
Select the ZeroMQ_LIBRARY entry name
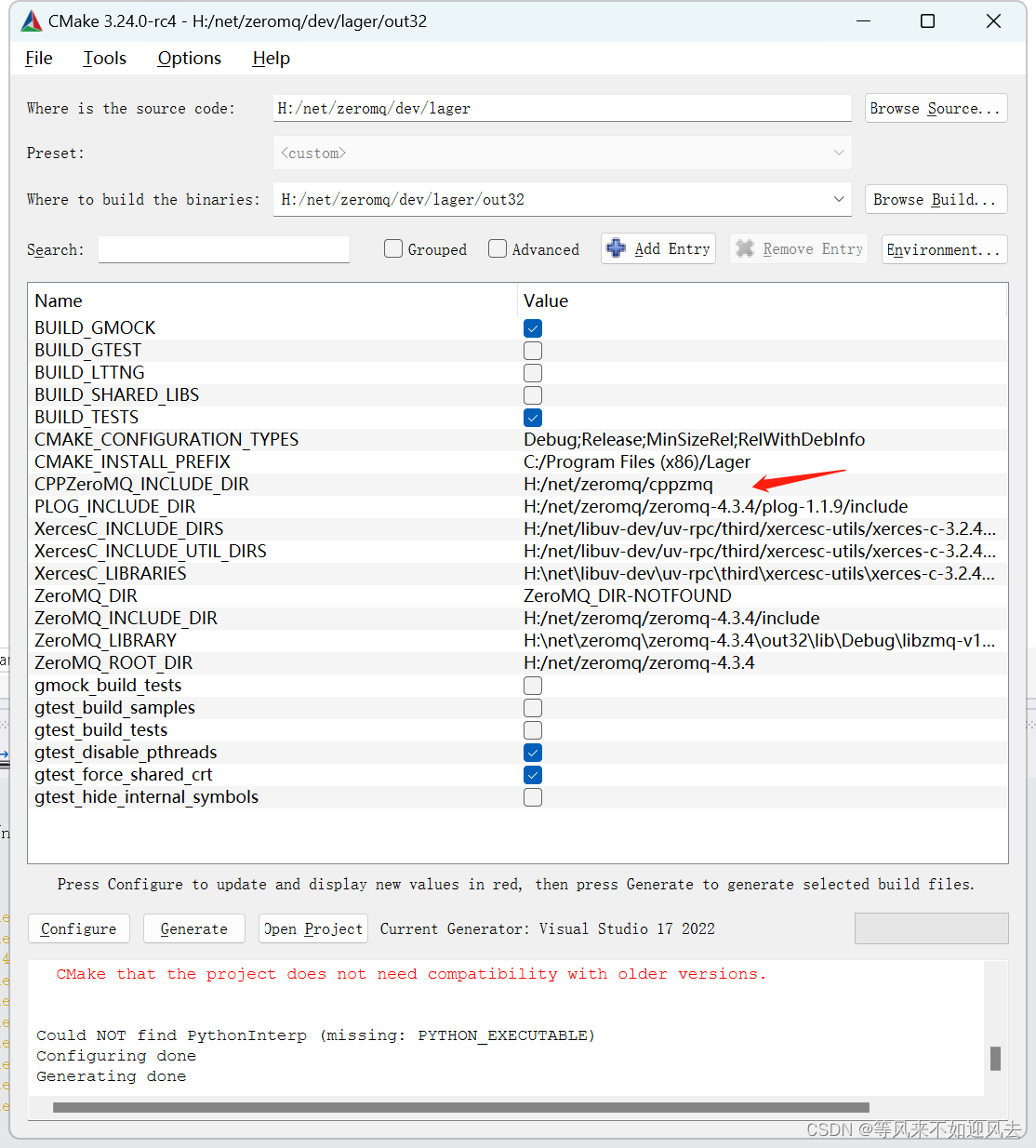point(105,640)
